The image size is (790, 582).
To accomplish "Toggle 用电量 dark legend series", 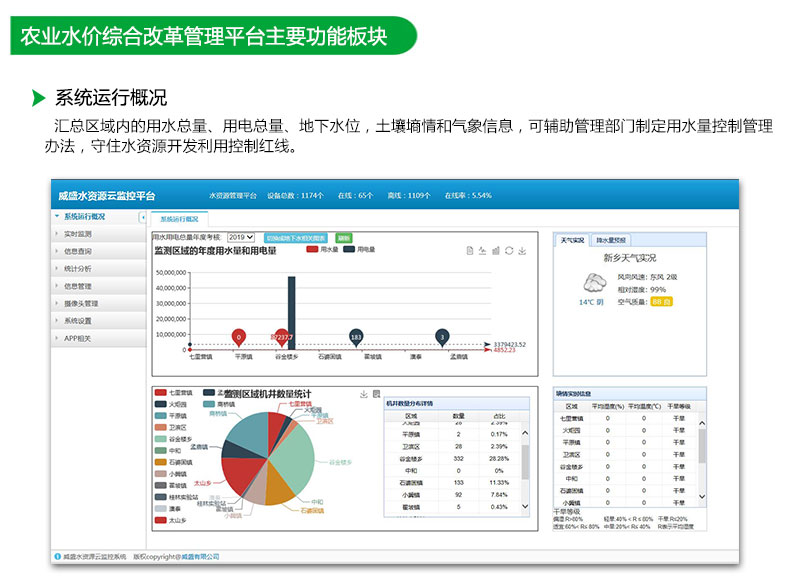I will (x=350, y=249).
